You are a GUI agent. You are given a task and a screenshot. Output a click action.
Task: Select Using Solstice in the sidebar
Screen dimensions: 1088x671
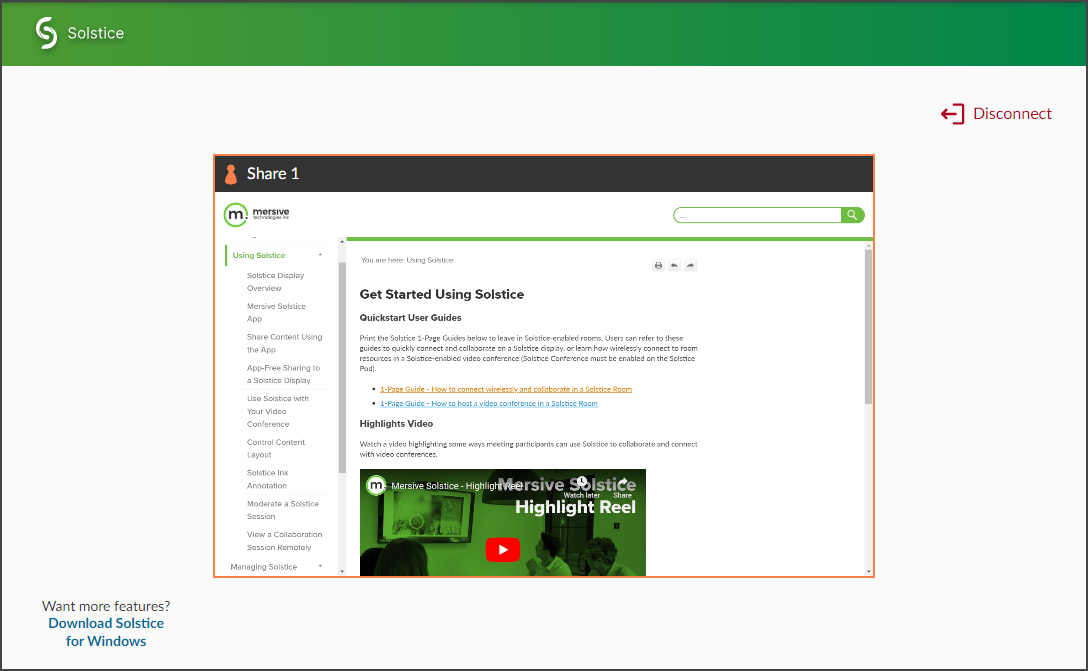point(259,255)
